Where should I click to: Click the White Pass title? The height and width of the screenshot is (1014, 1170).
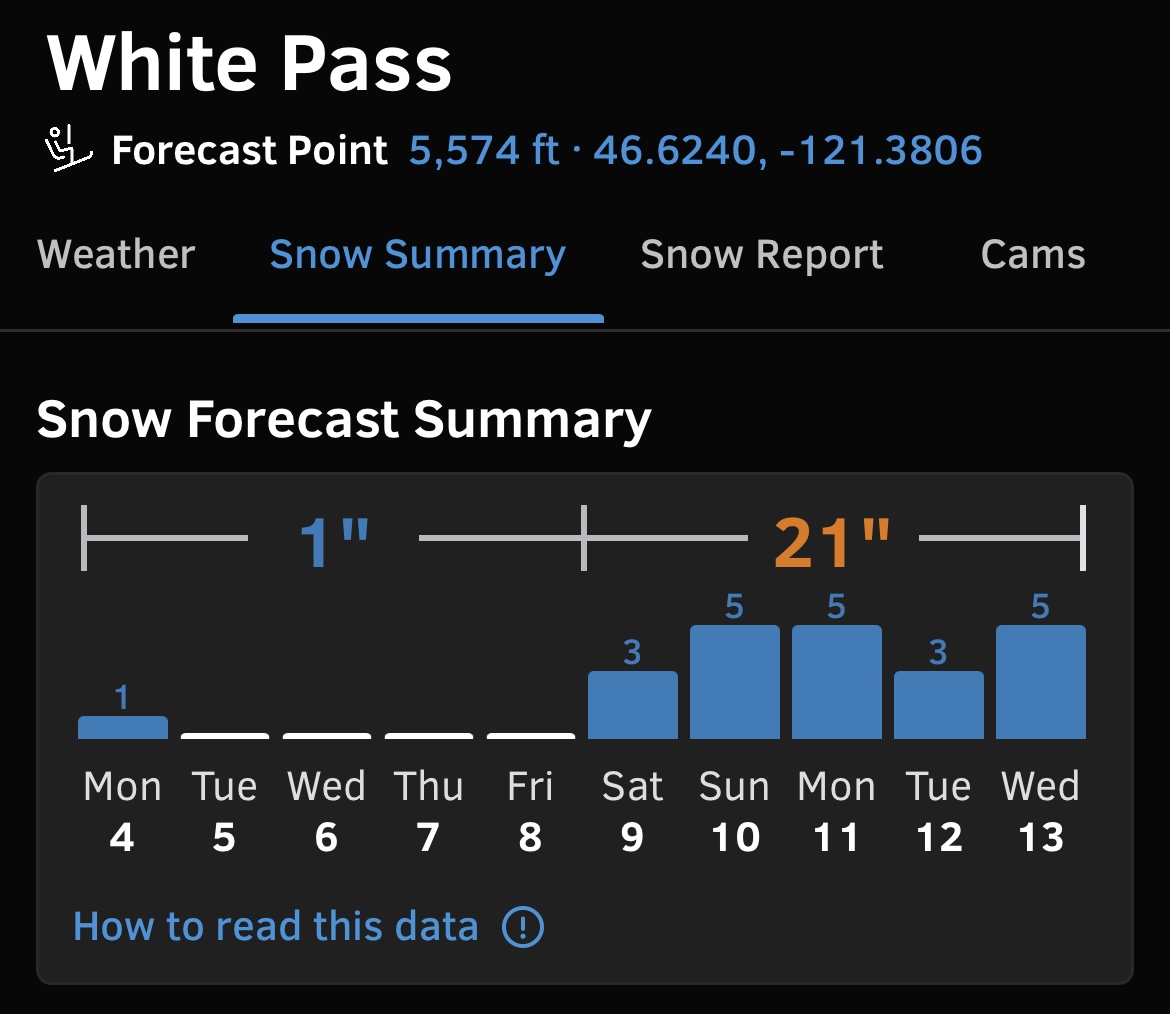point(249,63)
